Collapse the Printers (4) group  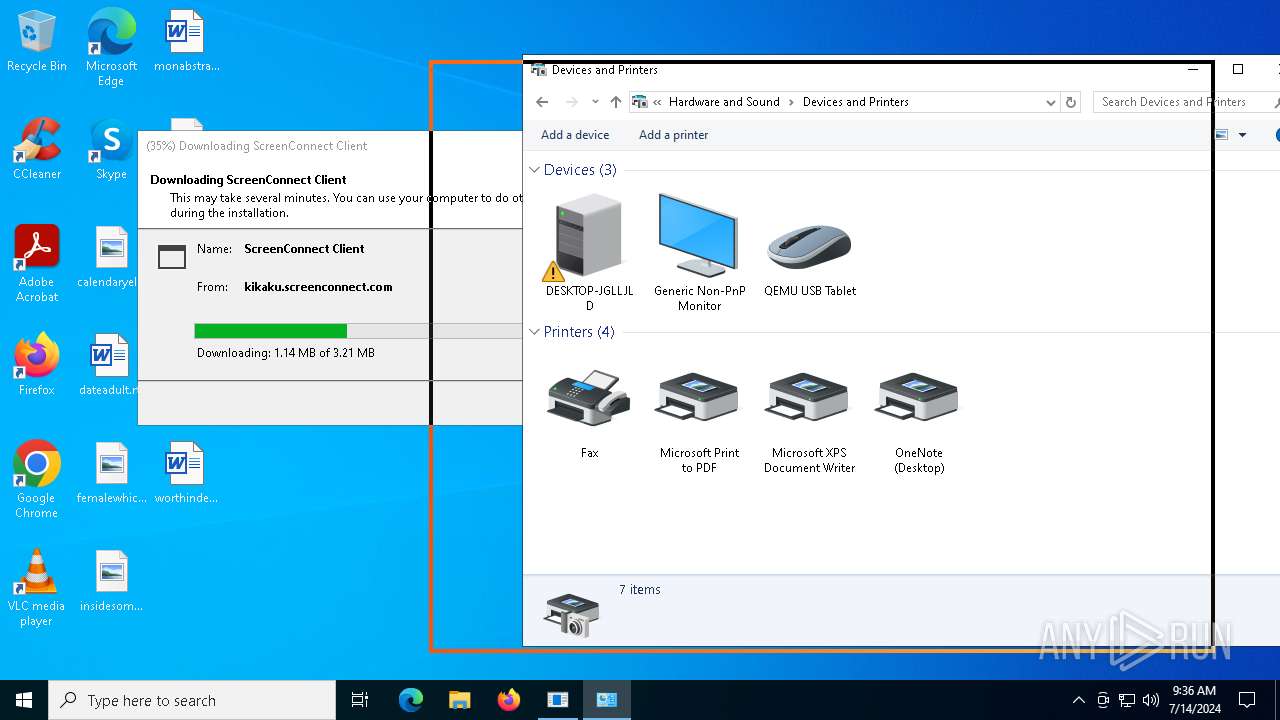tap(535, 332)
